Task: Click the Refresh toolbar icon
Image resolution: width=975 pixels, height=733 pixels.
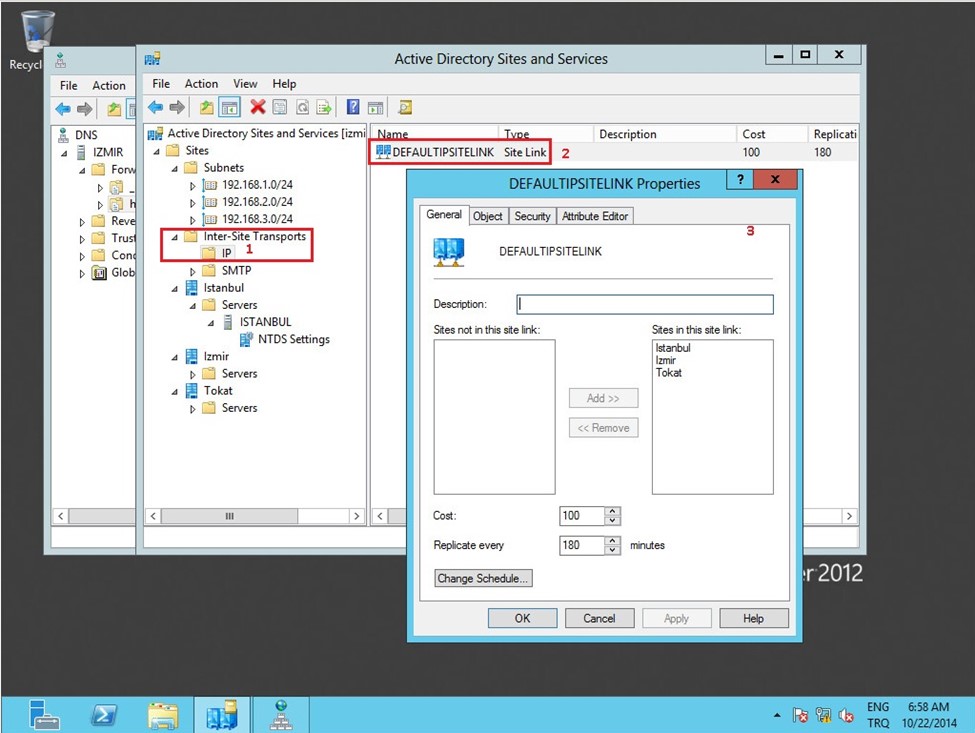Action: [x=302, y=108]
